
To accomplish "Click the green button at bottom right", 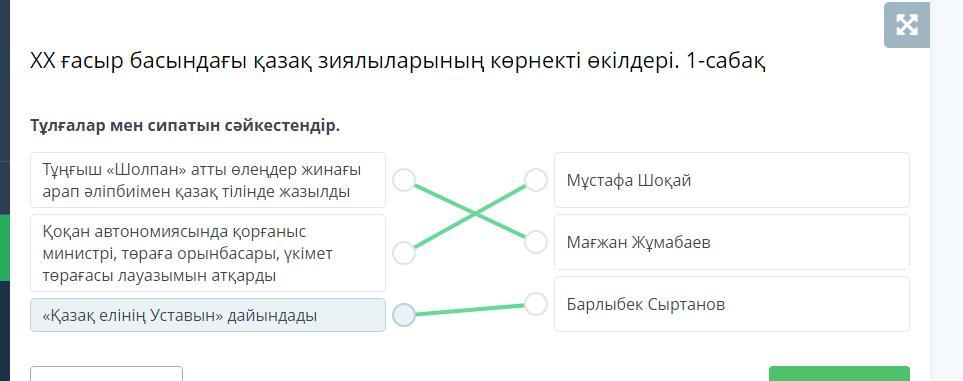I will [x=840, y=374].
